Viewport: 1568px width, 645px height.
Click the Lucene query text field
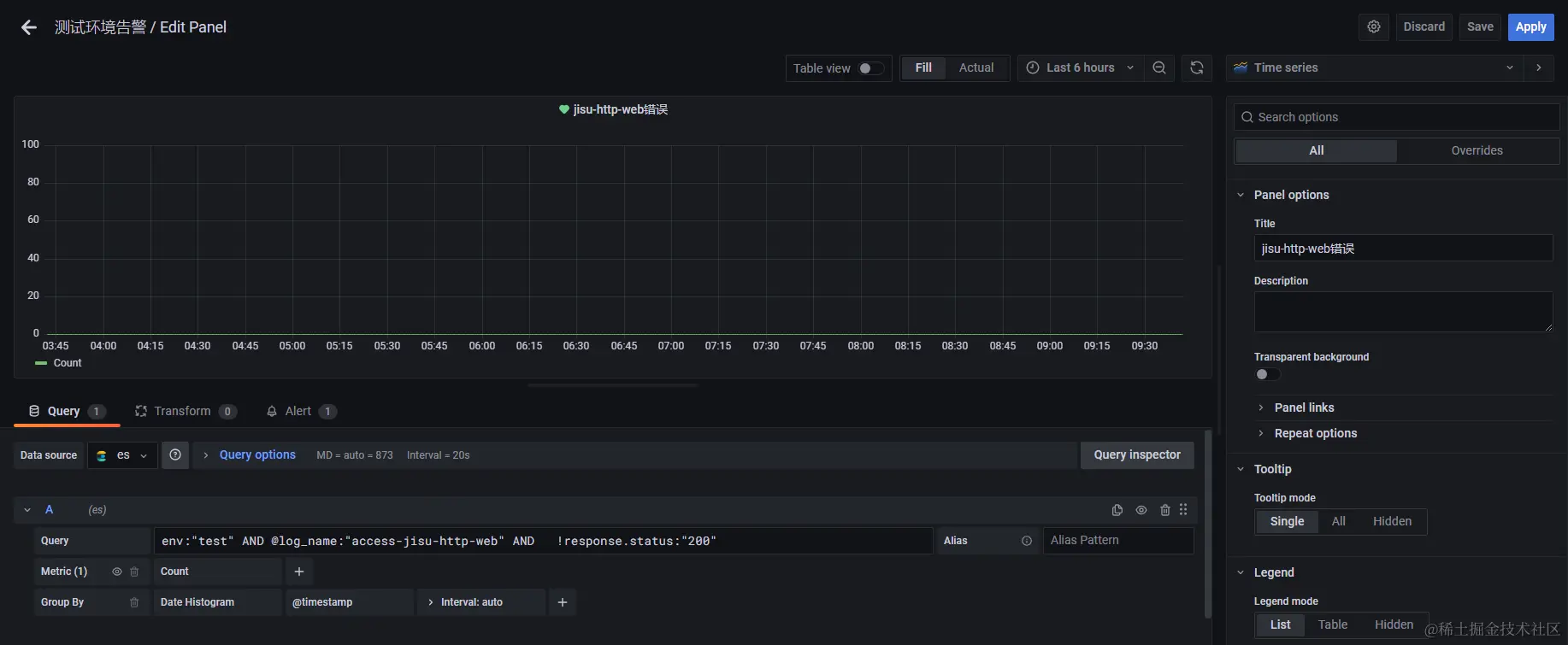[x=543, y=541]
